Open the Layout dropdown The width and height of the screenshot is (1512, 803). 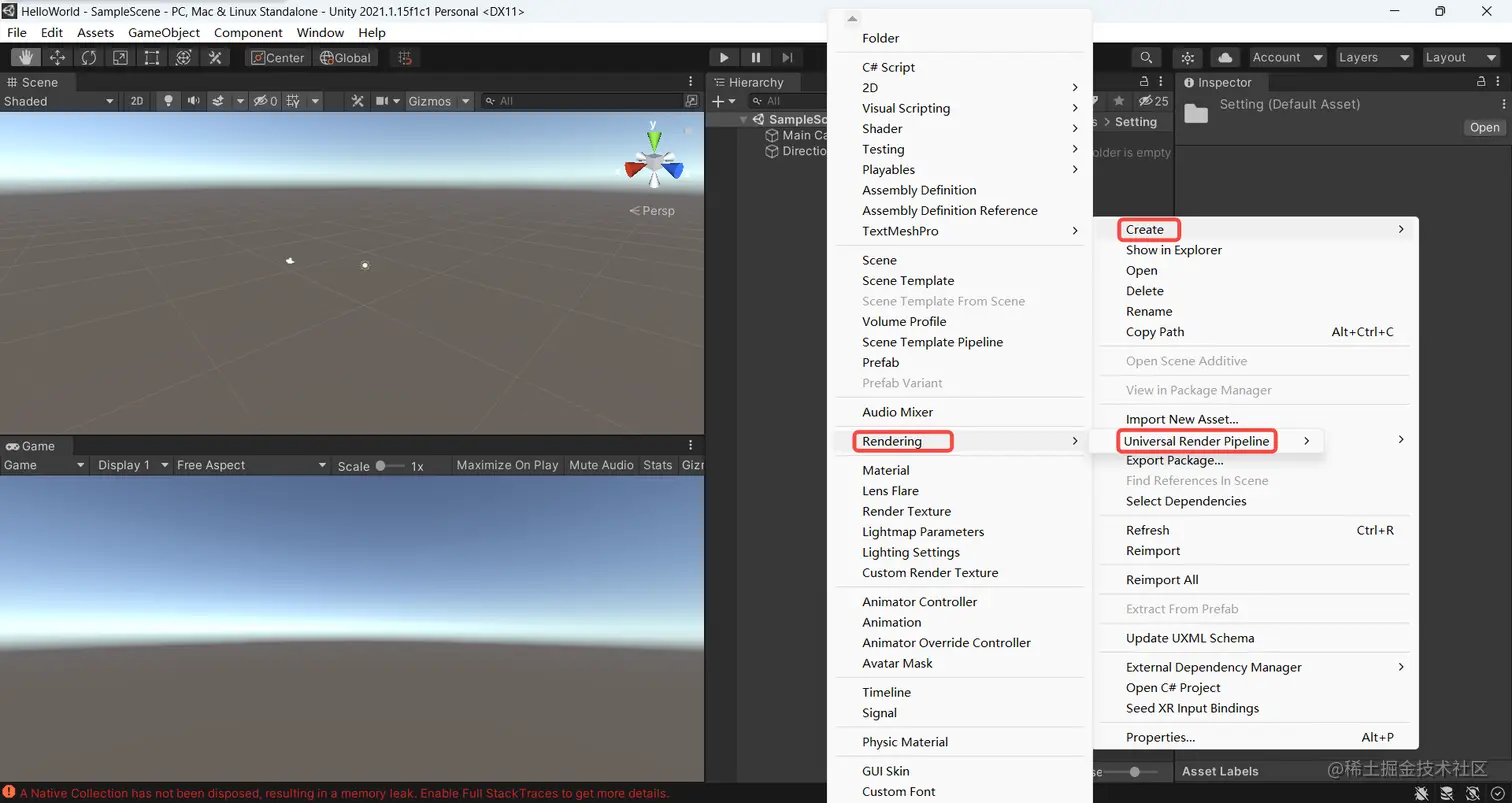coord(1461,57)
